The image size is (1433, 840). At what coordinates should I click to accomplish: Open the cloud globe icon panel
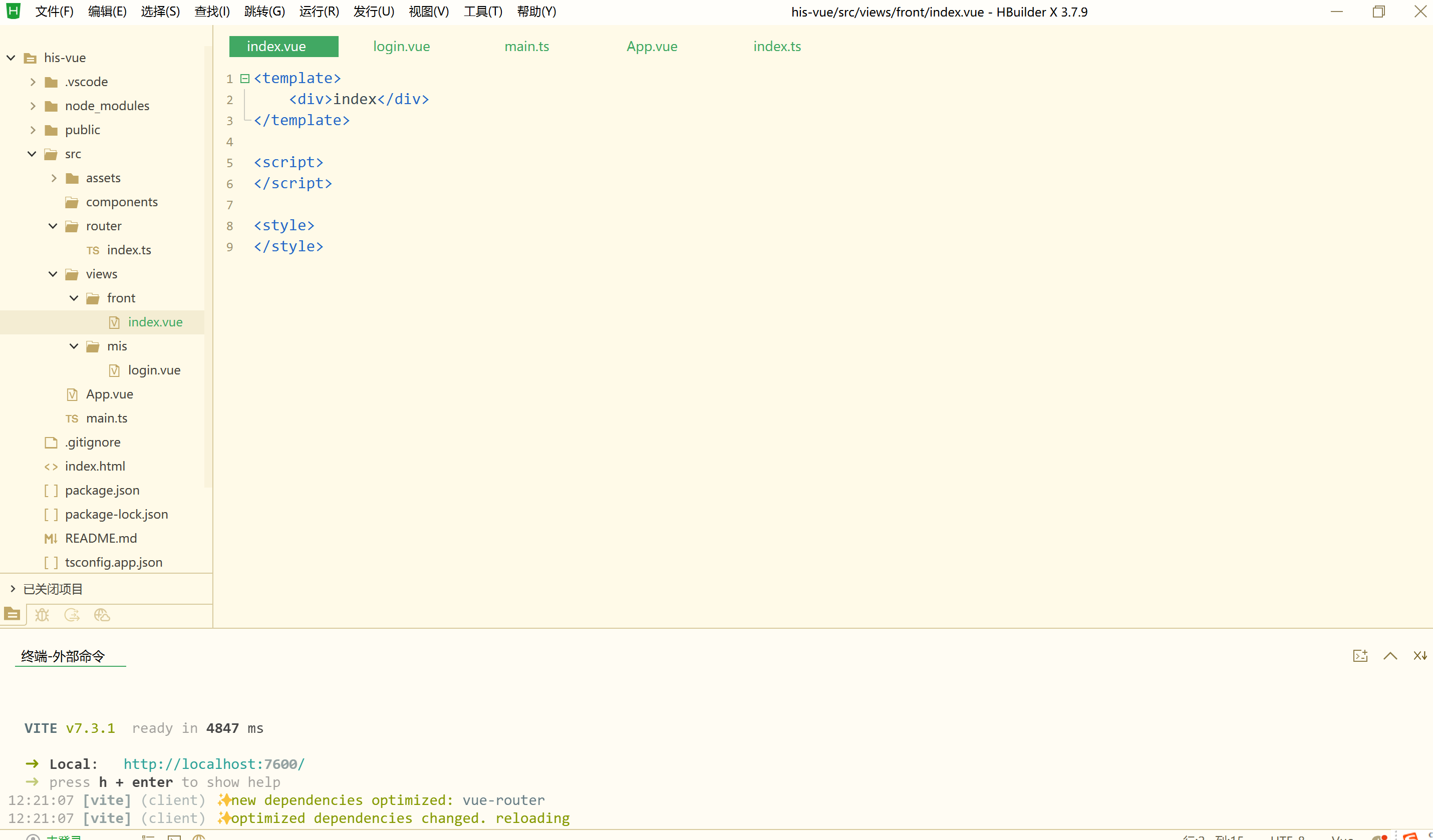(x=102, y=615)
